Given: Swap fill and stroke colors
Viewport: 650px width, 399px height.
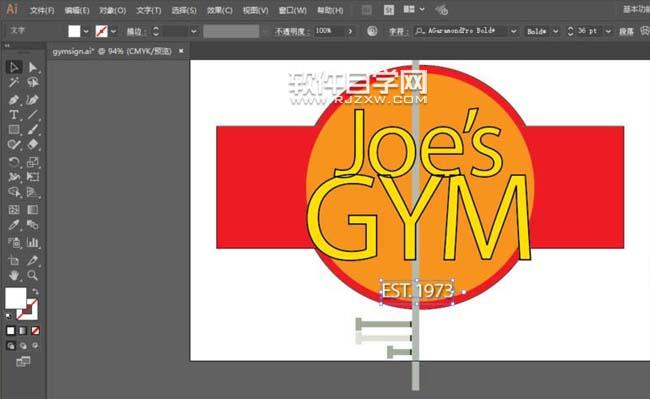Looking at the screenshot, I should (35, 292).
